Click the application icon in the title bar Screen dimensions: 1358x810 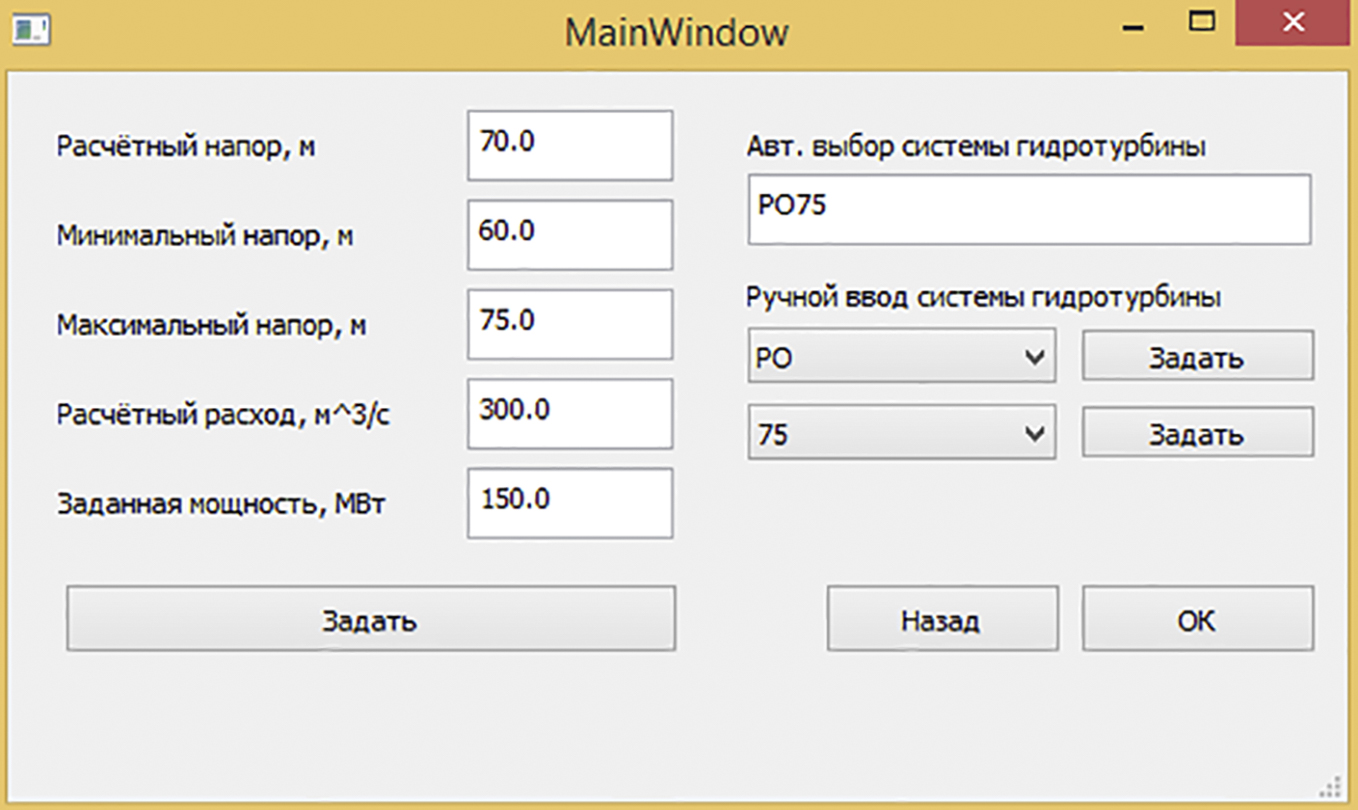click(x=29, y=30)
